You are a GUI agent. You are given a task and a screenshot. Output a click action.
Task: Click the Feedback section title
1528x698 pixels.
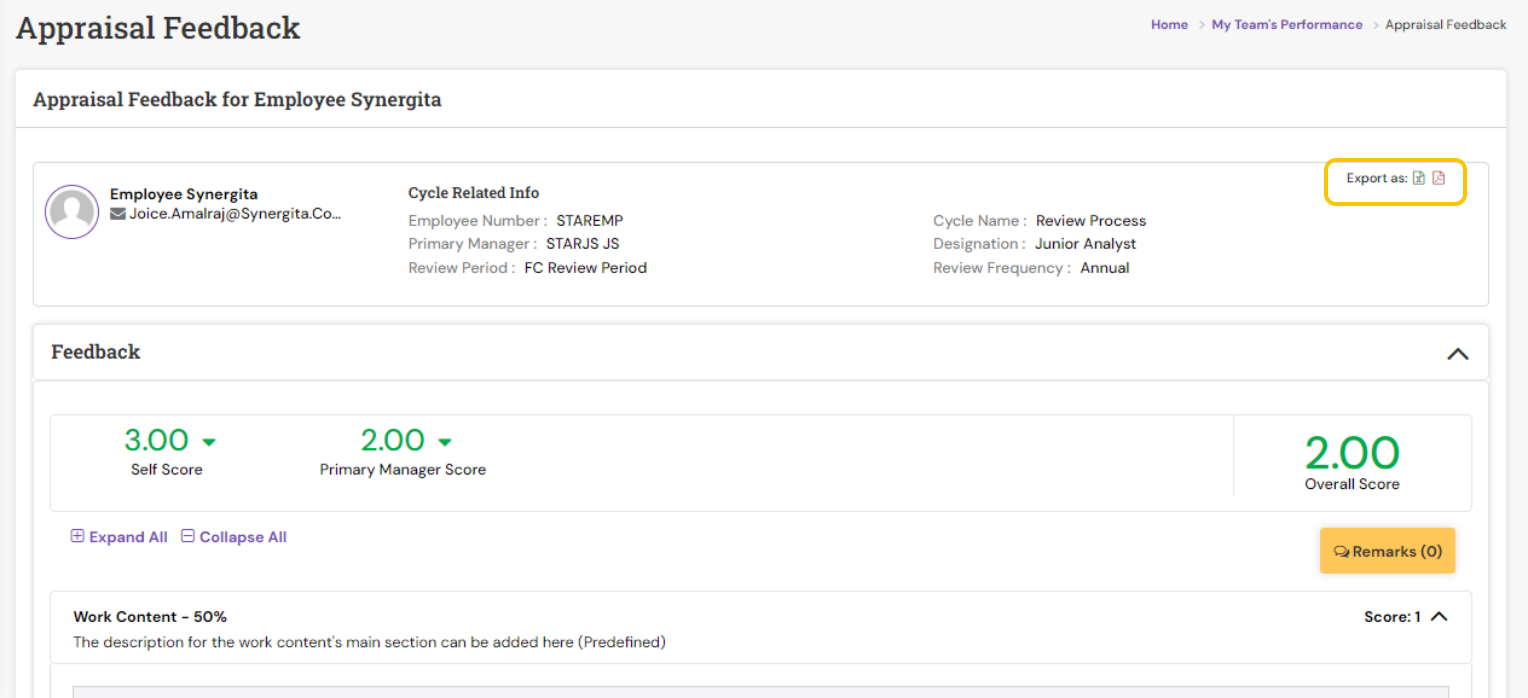click(96, 352)
